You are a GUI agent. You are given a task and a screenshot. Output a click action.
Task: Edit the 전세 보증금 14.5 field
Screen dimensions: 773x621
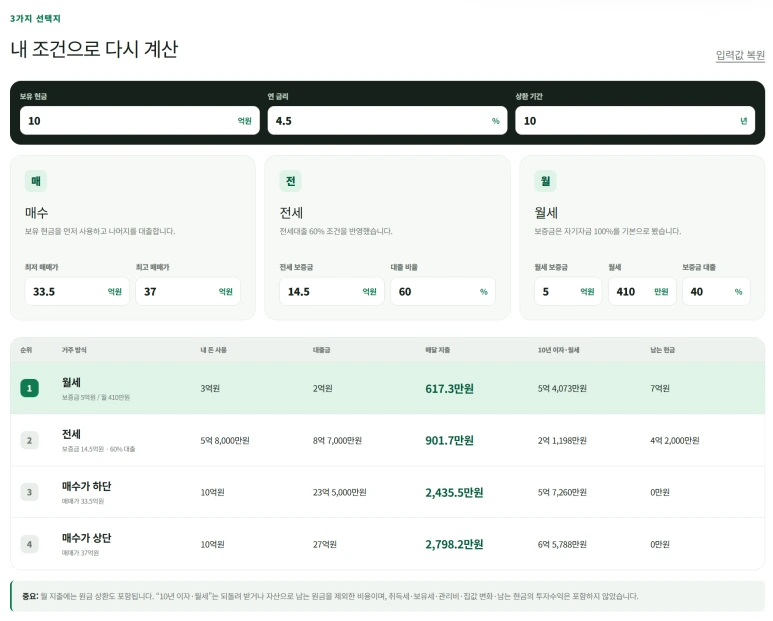(x=332, y=291)
